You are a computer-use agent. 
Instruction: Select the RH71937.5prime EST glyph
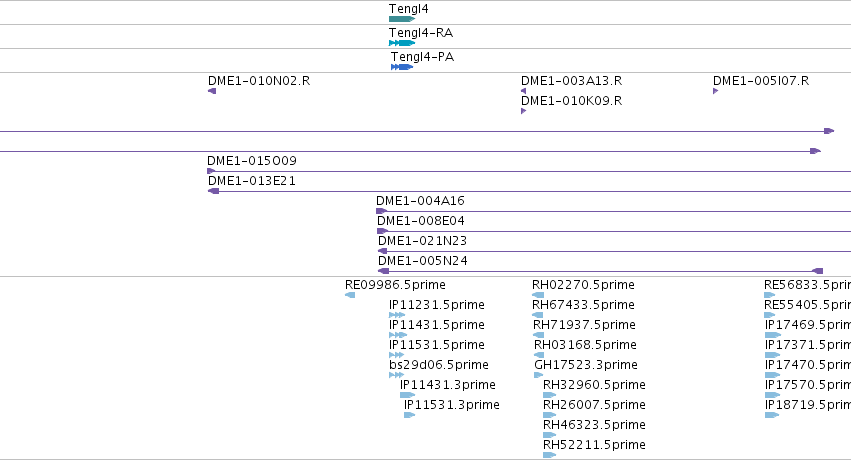538,335
